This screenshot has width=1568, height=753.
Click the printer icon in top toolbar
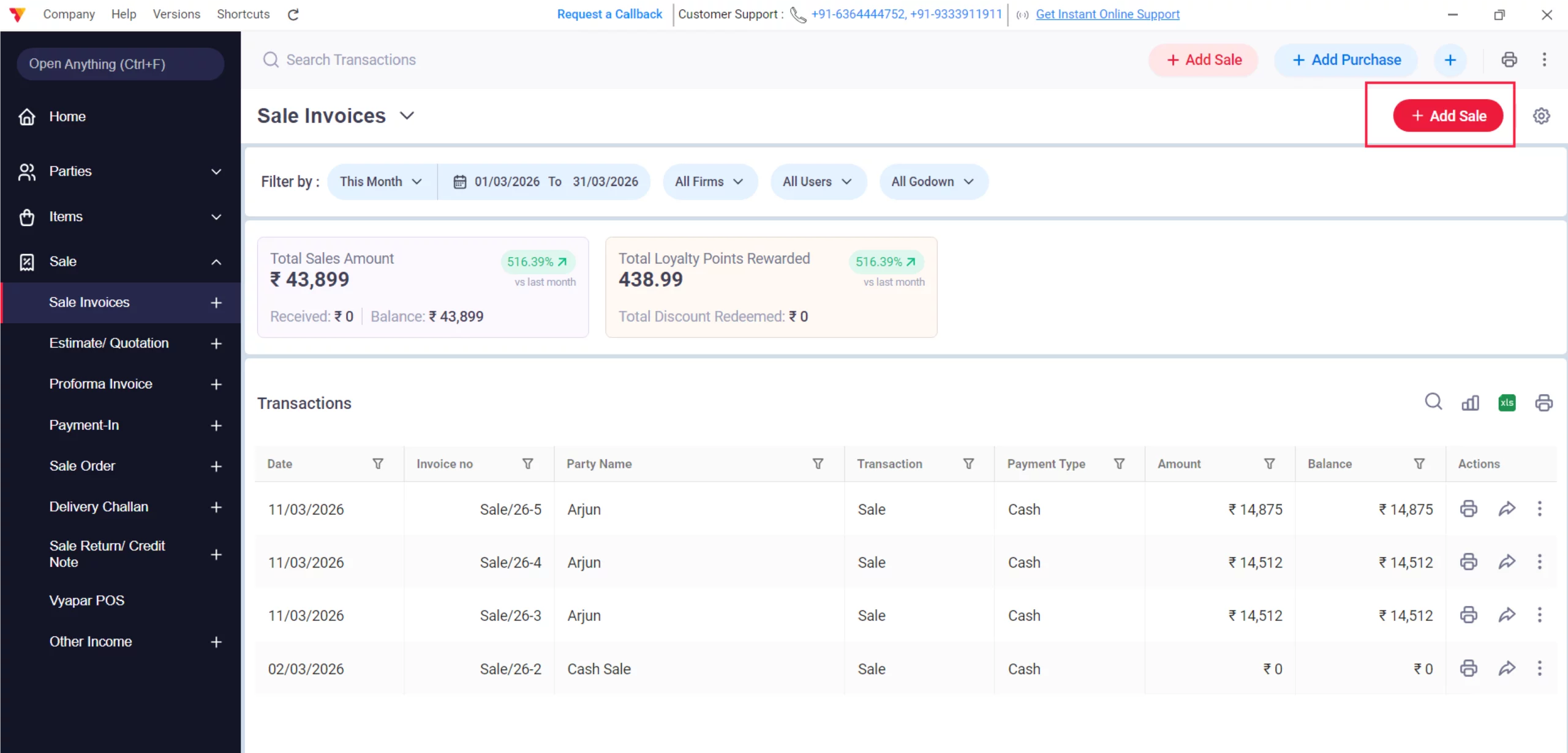pyautogui.click(x=1509, y=59)
